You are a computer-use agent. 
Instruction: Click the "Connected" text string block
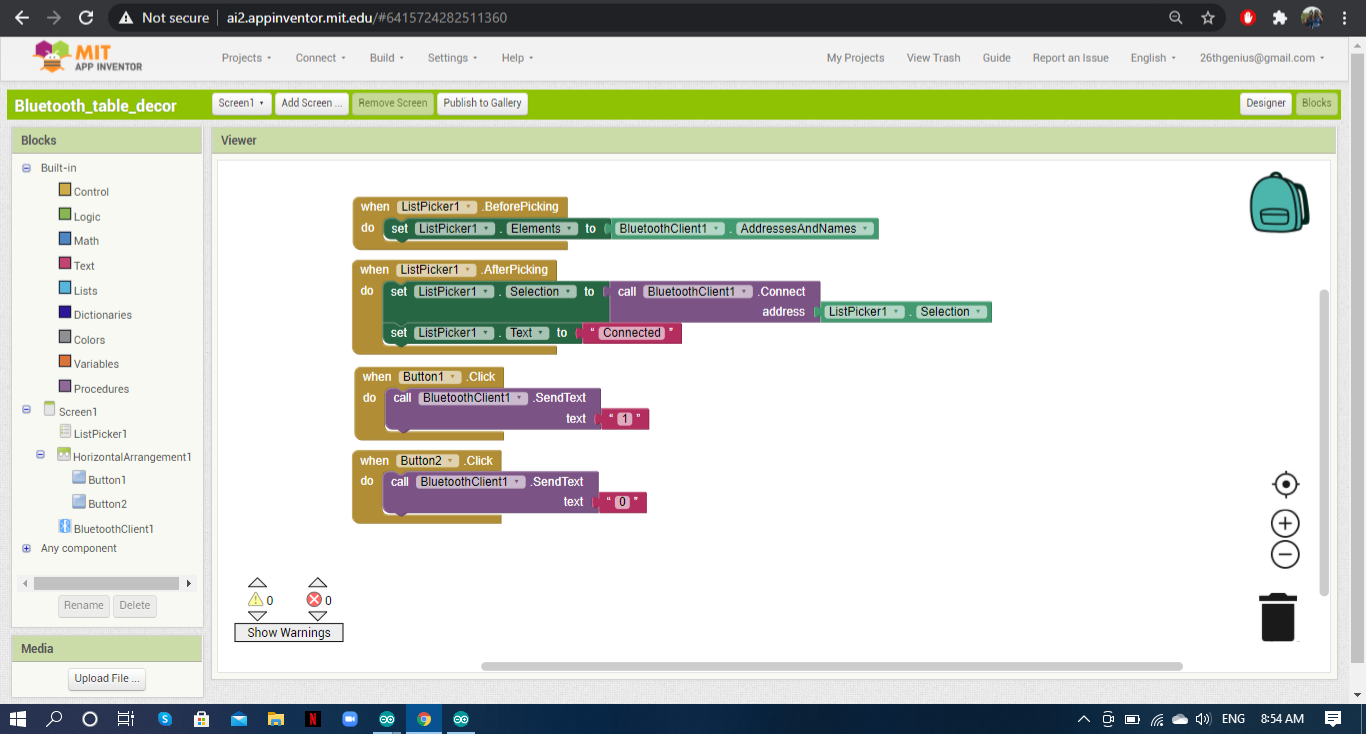(x=632, y=333)
